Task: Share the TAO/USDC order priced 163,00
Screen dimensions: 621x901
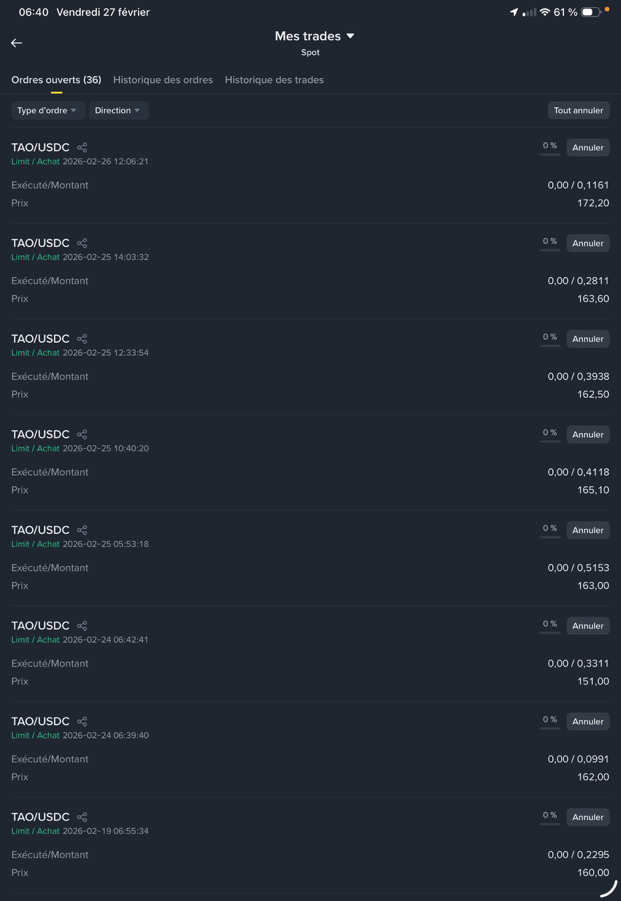Action: (x=82, y=530)
